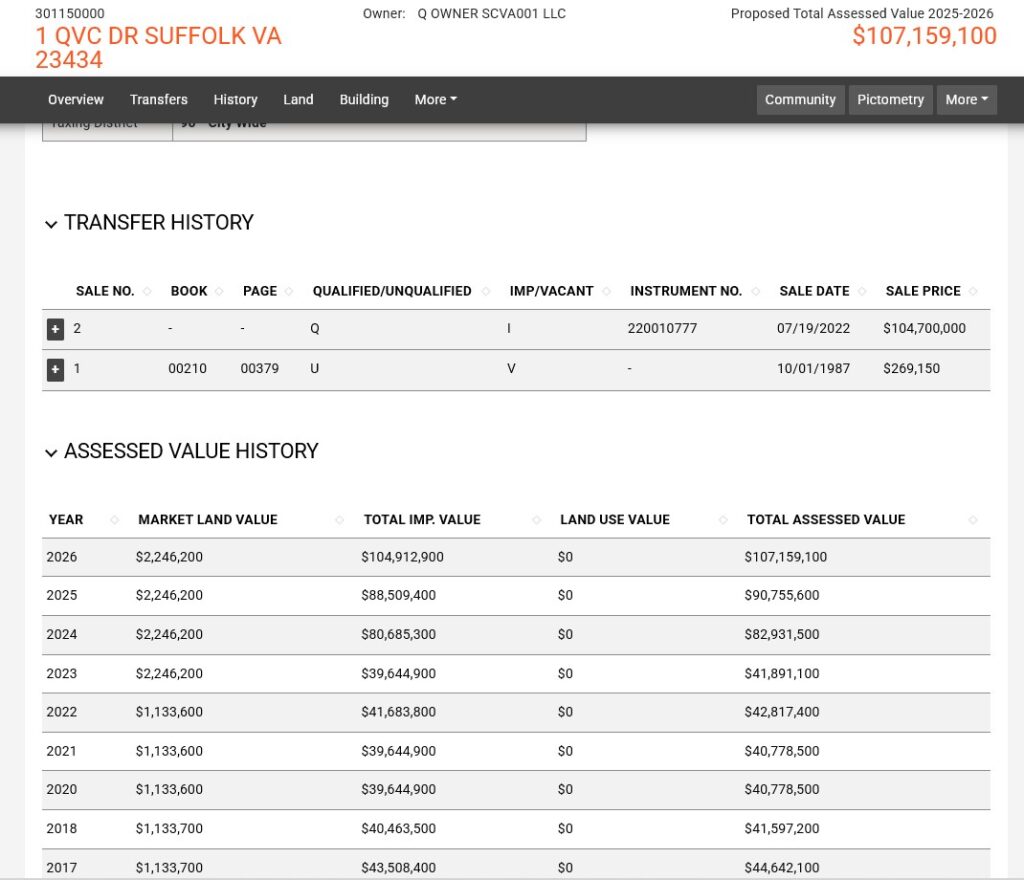The width and height of the screenshot is (1024, 880).
Task: Click sale price $269,150
Action: click(911, 368)
